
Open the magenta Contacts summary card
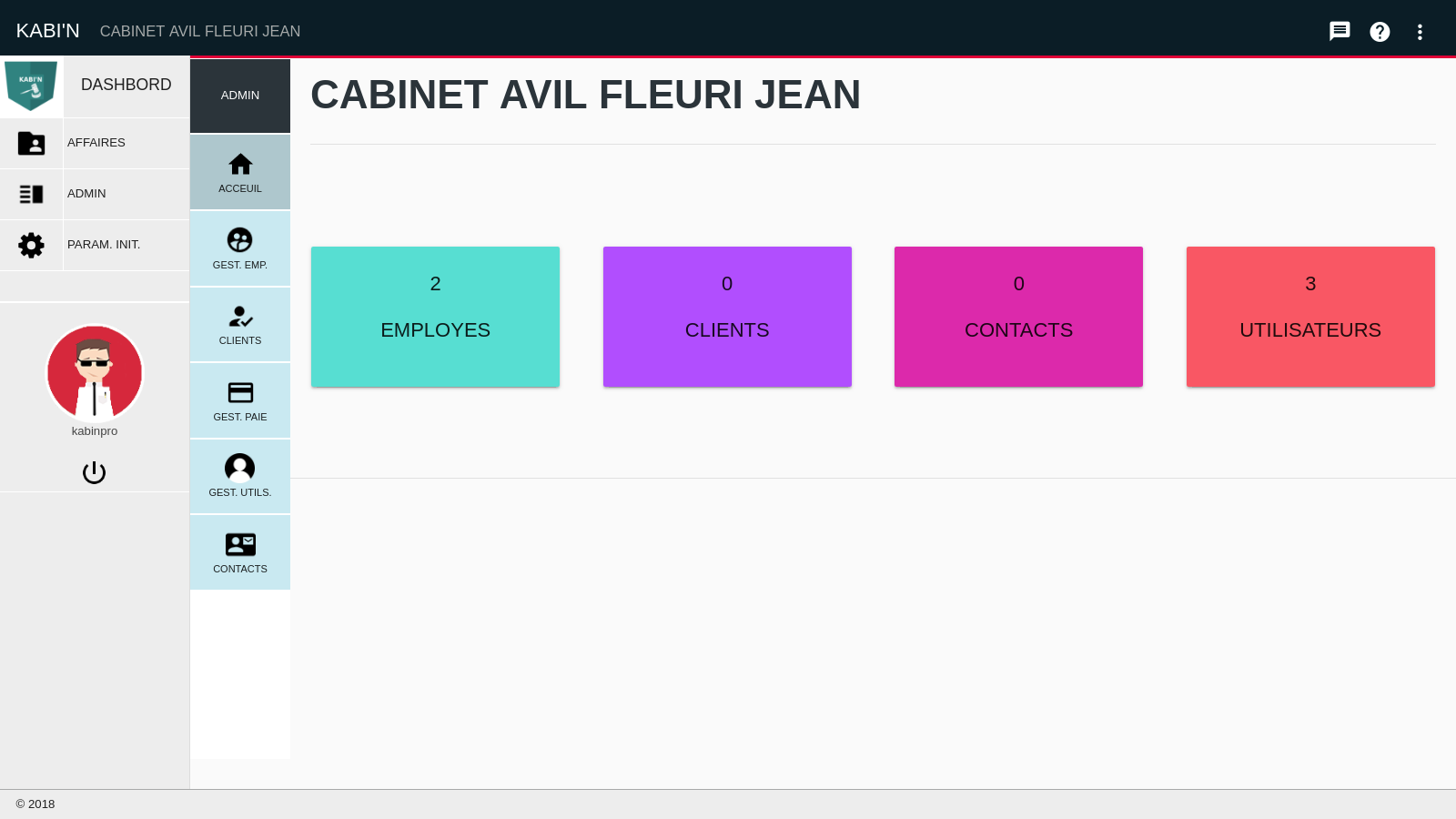1018,317
